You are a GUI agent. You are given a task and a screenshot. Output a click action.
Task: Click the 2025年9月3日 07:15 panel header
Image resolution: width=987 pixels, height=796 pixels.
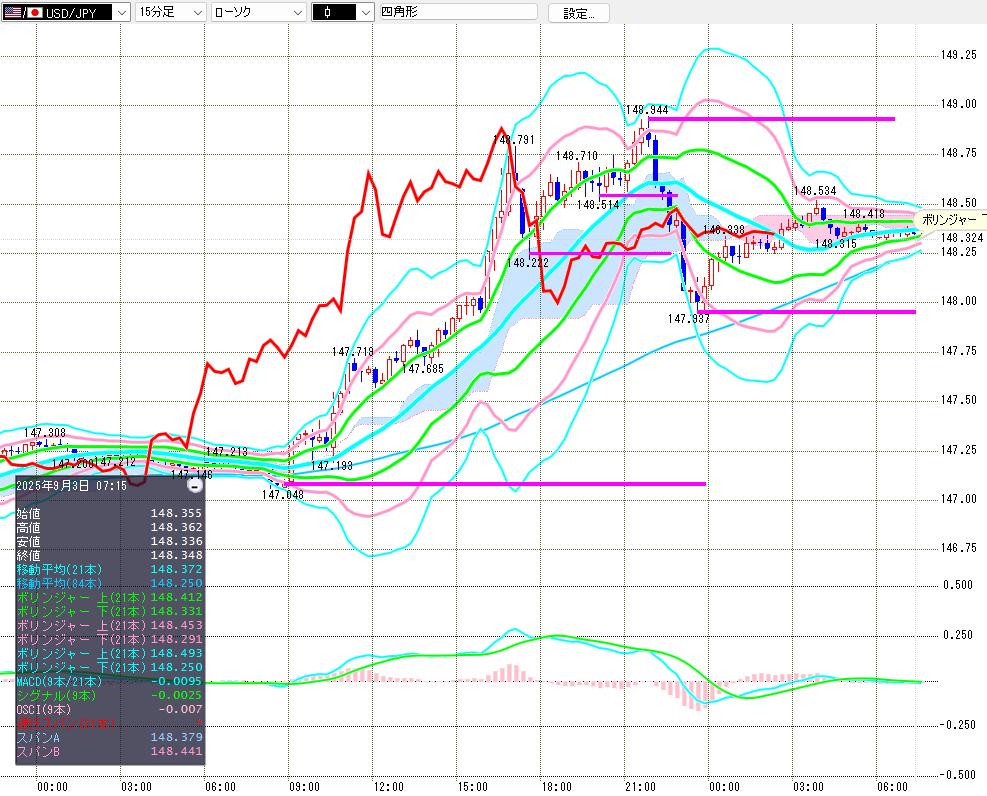point(71,486)
